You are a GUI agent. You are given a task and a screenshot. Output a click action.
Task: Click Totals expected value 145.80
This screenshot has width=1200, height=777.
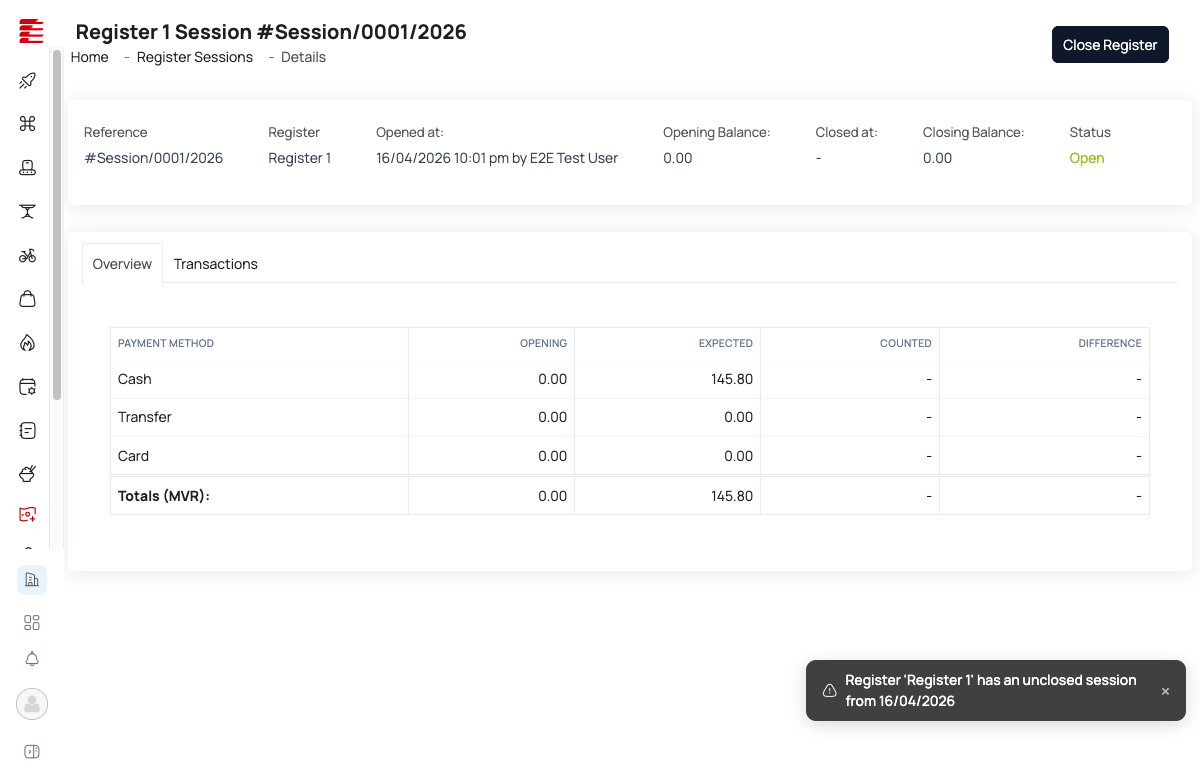click(732, 496)
